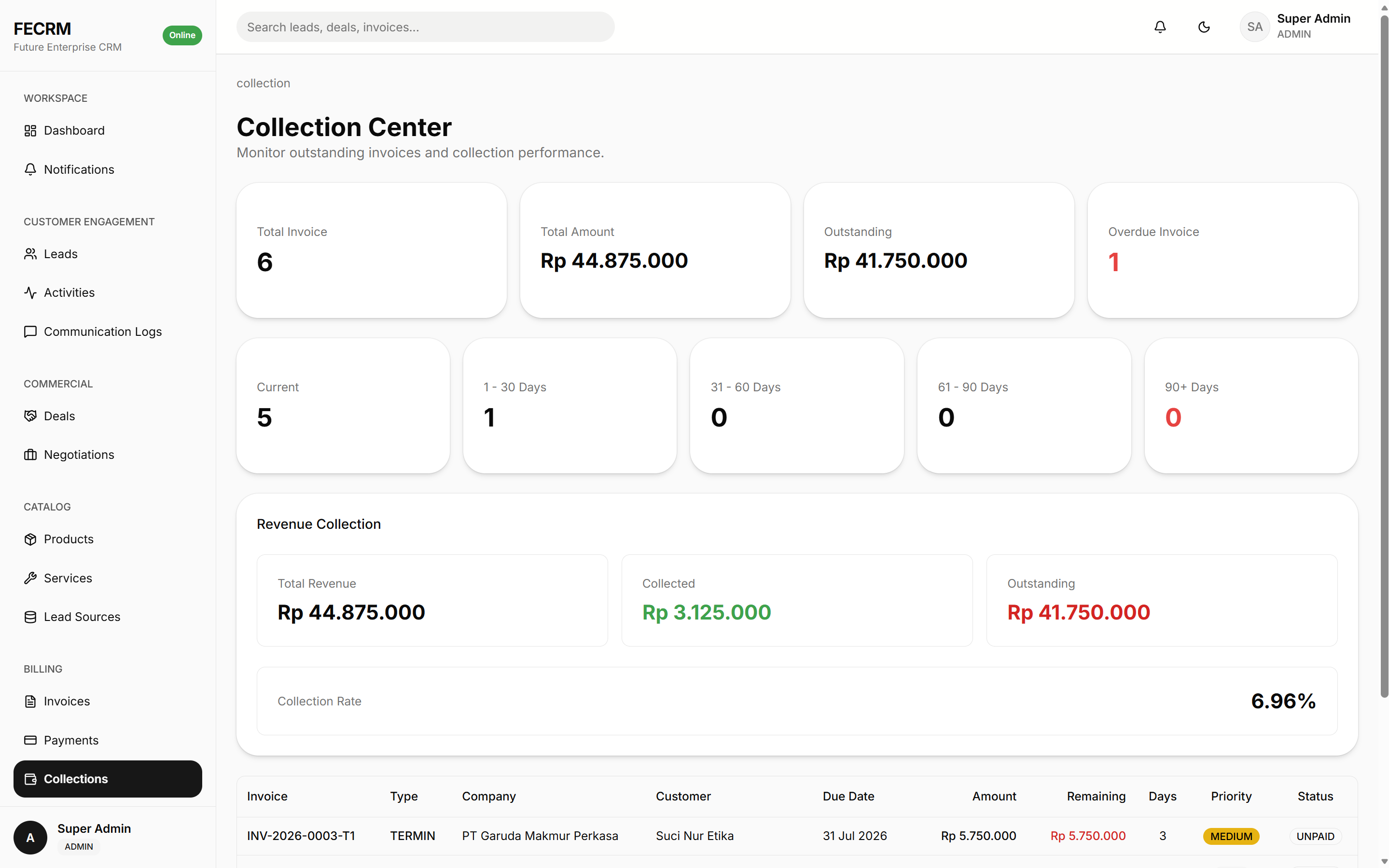Click the Overdue Invoice count 1

pyautogui.click(x=1113, y=262)
